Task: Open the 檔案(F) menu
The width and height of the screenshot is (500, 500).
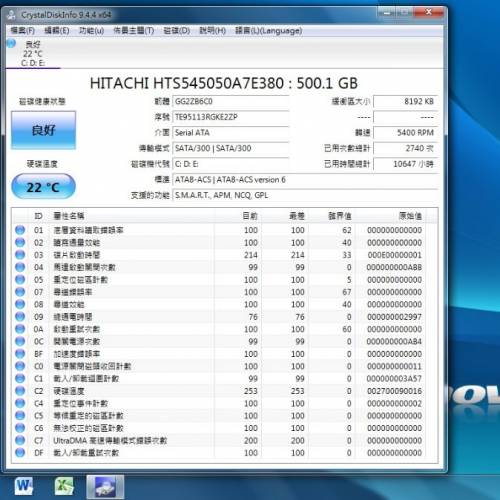Action: pyautogui.click(x=22, y=31)
